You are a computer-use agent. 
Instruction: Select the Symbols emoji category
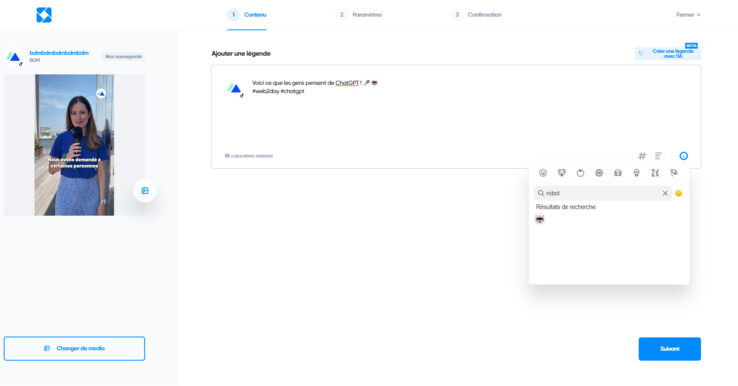coord(655,173)
